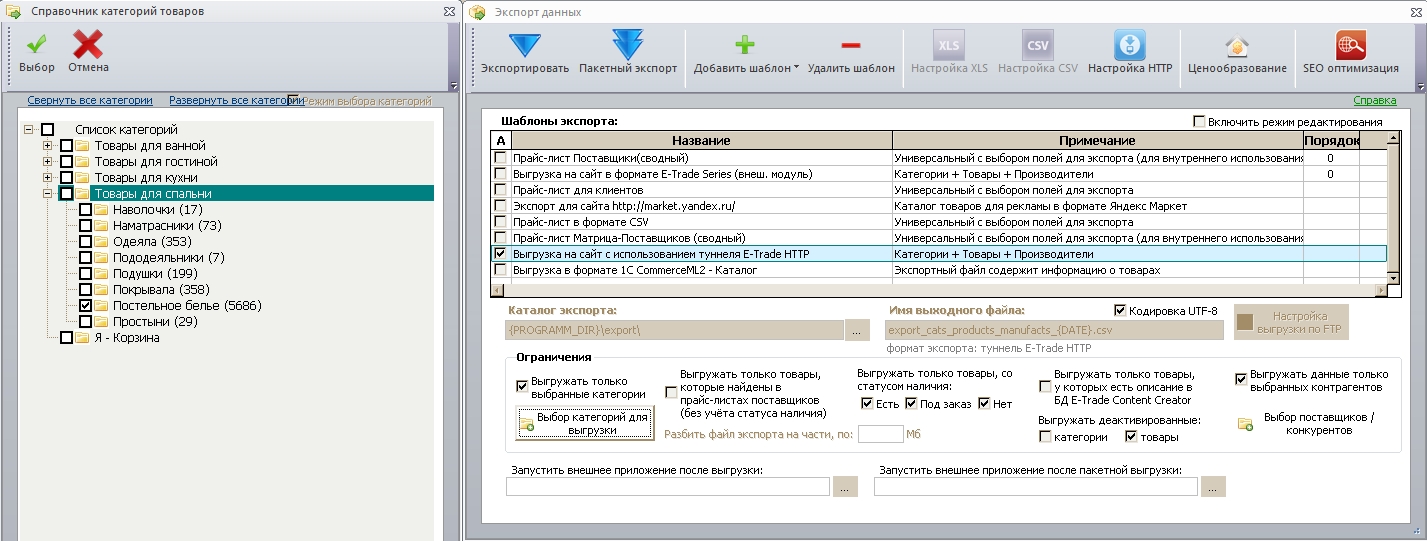The image size is (1427, 541).
Task: Toggle Выгружать данные только выбранных контрагентов
Action: point(1241,379)
